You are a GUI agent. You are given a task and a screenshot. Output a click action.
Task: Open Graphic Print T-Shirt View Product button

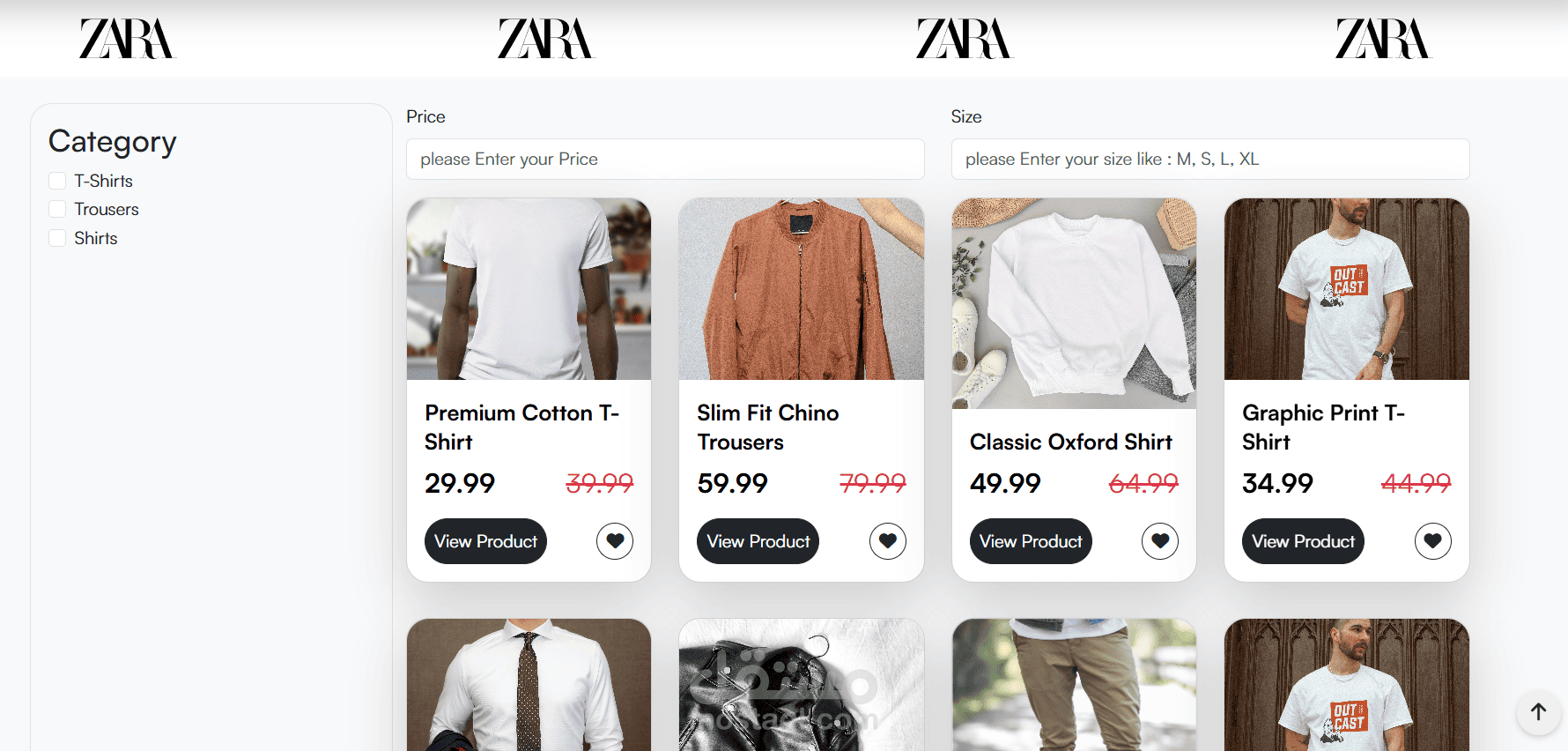(x=1303, y=541)
